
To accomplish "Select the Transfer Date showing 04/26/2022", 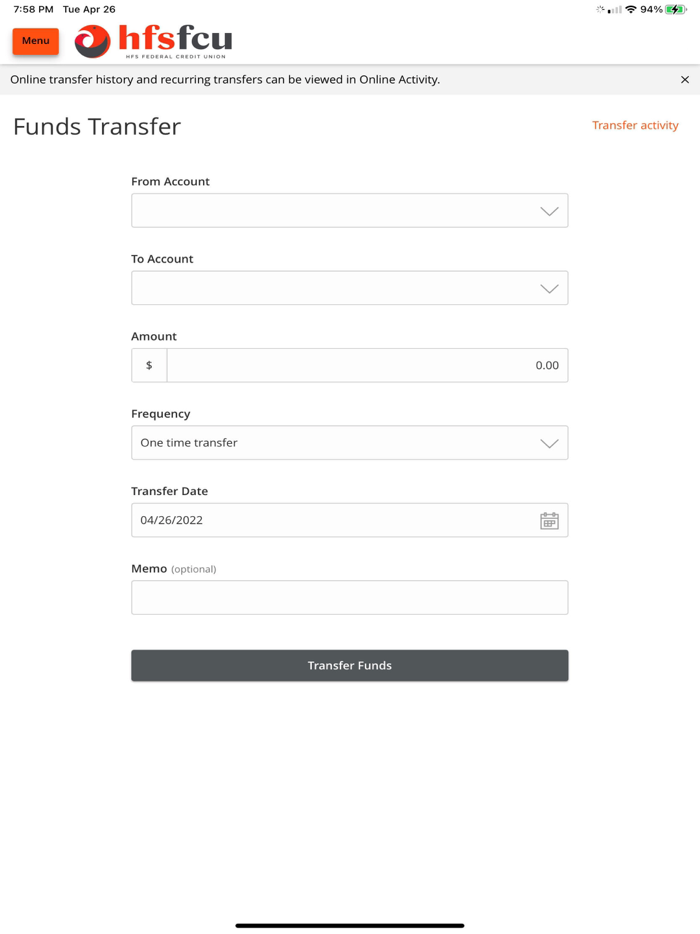I will (x=330, y=520).
